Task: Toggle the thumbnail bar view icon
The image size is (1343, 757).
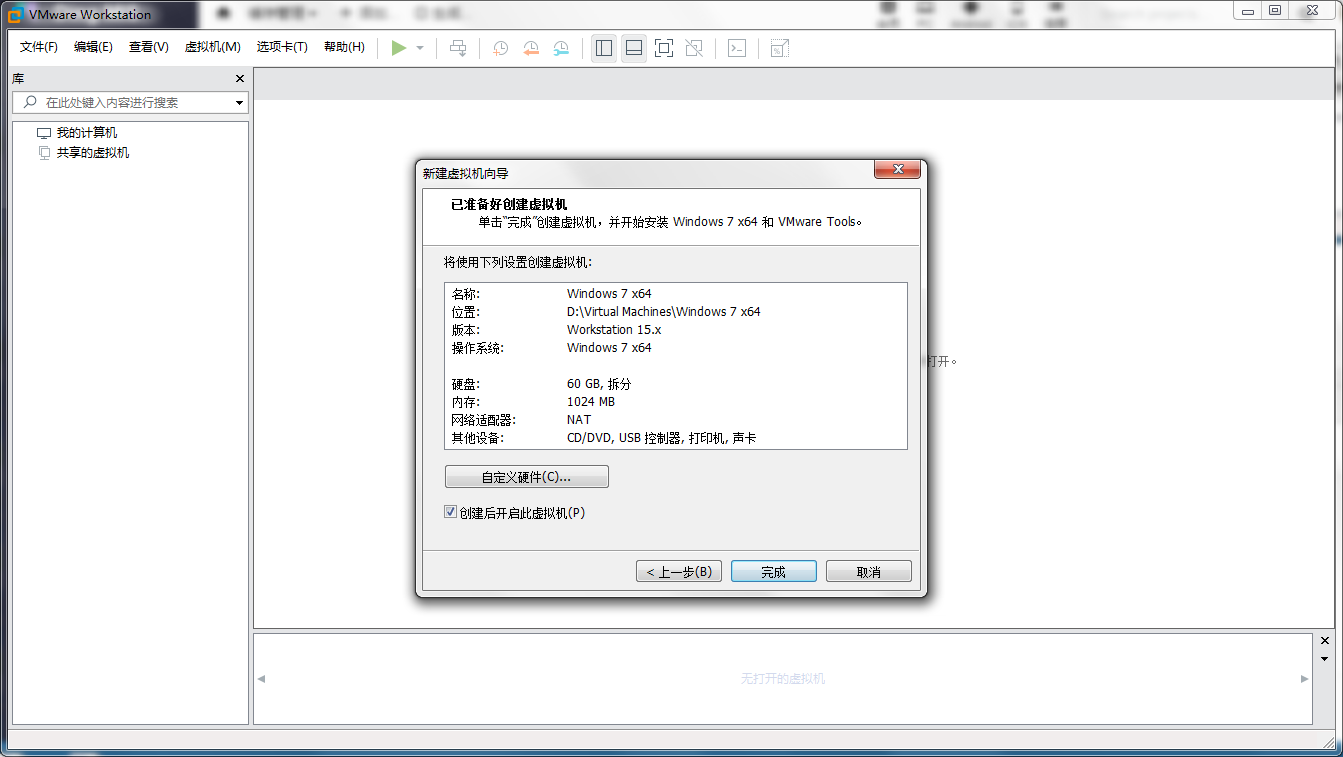Action: tap(633, 48)
